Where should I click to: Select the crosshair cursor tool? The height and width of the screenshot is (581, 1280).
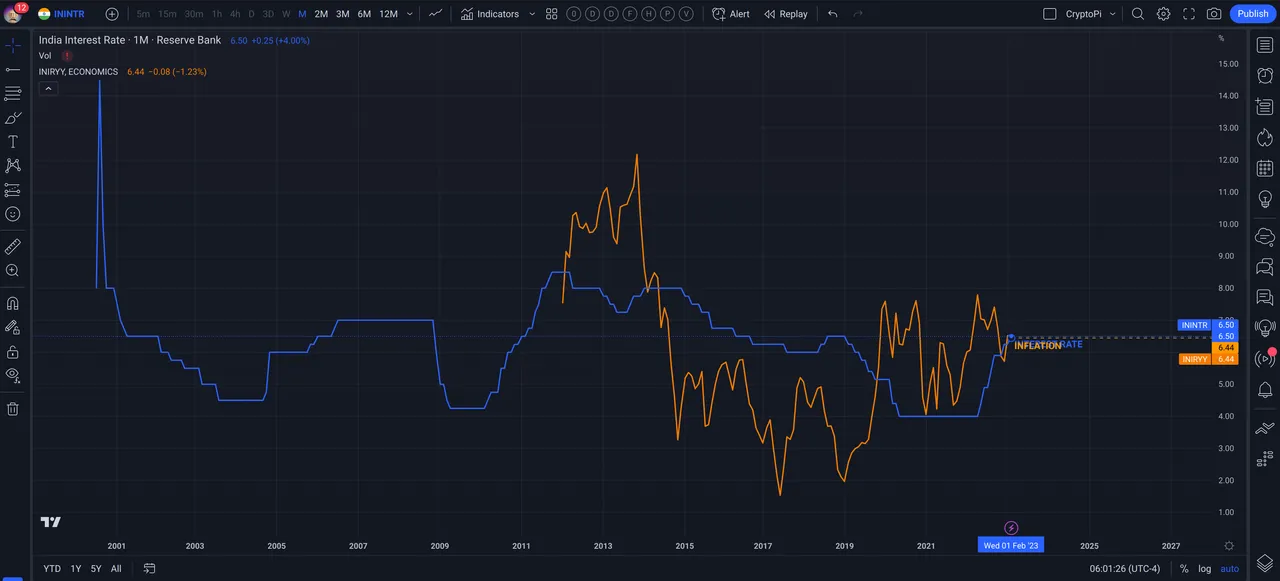tap(13, 46)
